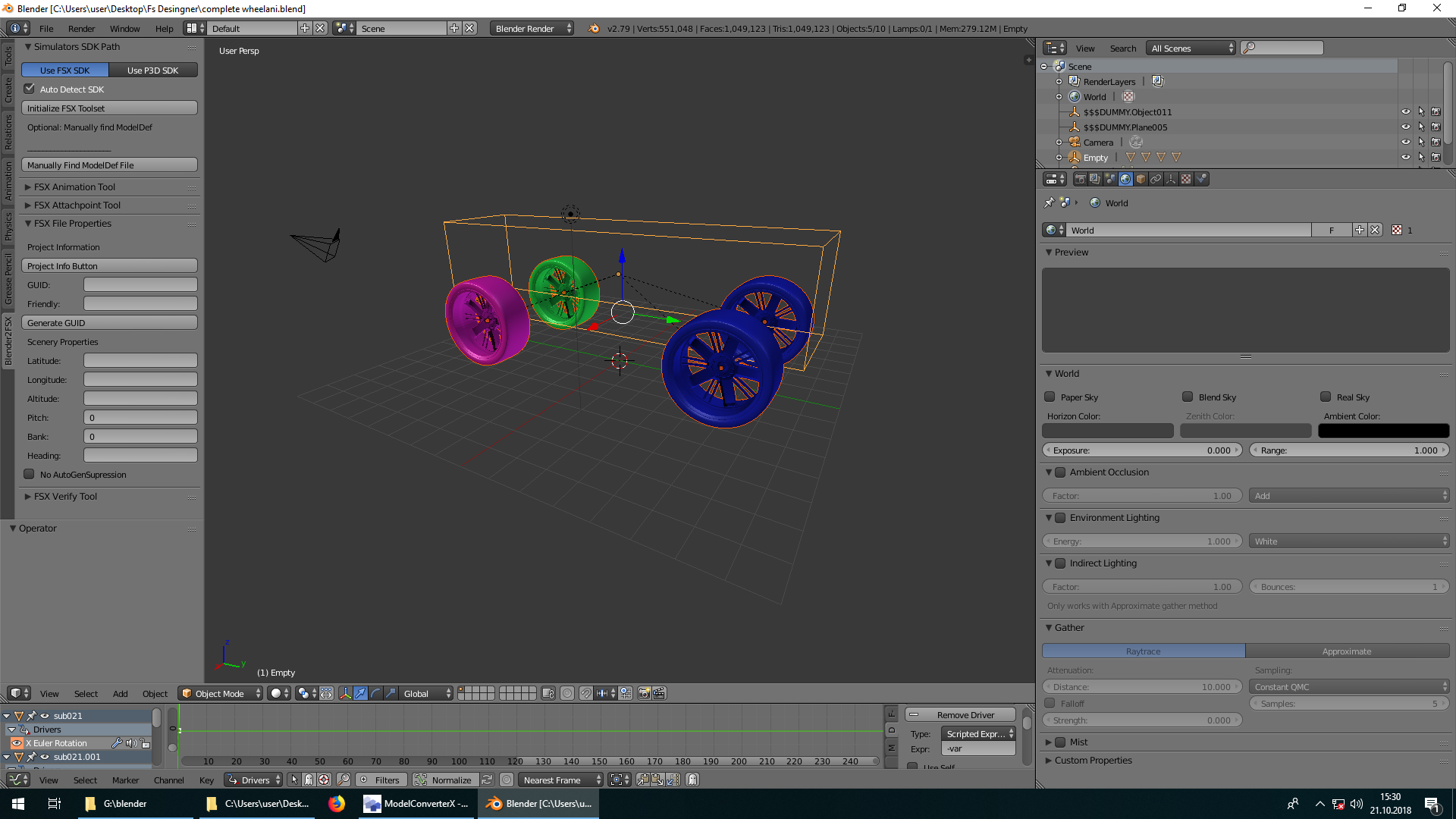The image size is (1456, 819).
Task: Collapse the Gather panel in World settings
Action: pos(1068,627)
